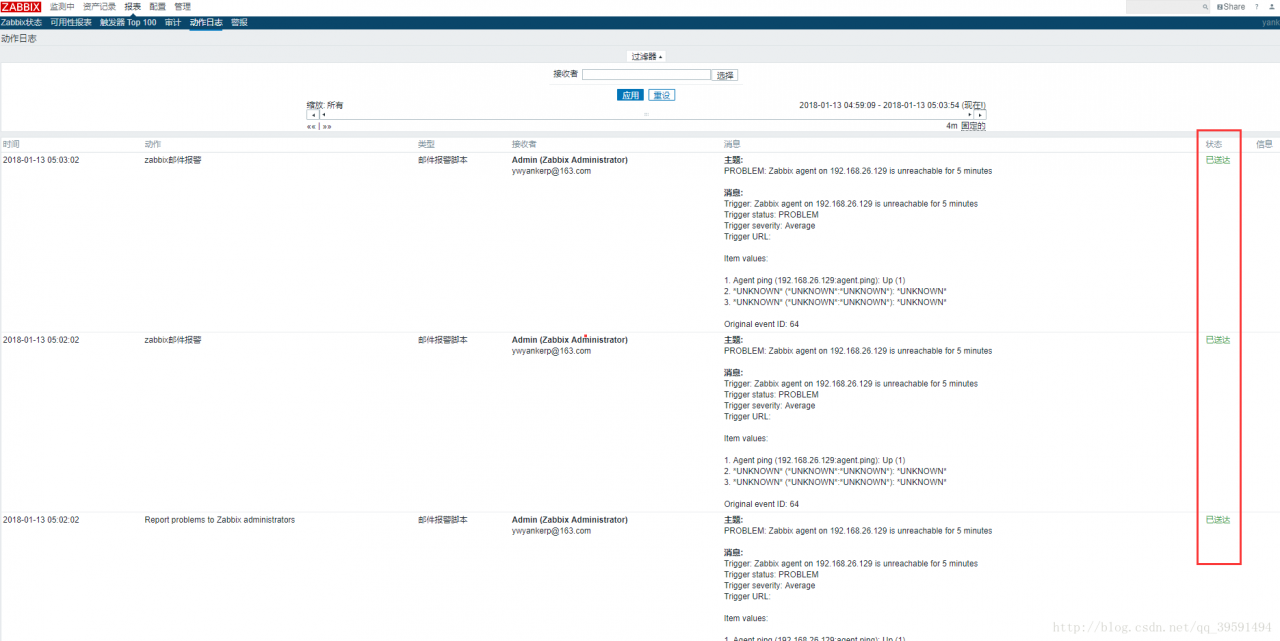
Task: Focus the 接收者 recipient input field
Action: pyautogui.click(x=646, y=74)
